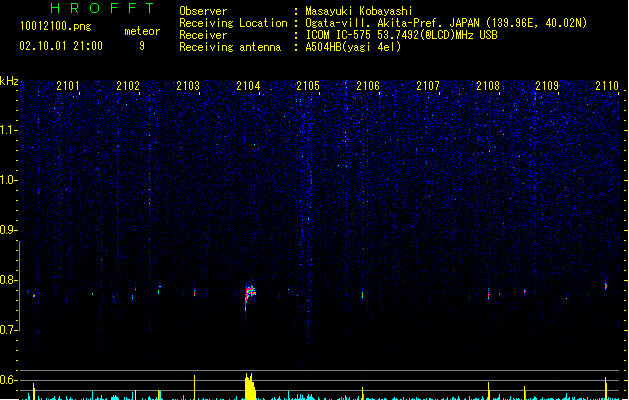Click the 2109 time marker
The width and height of the screenshot is (629, 400).
[547, 85]
